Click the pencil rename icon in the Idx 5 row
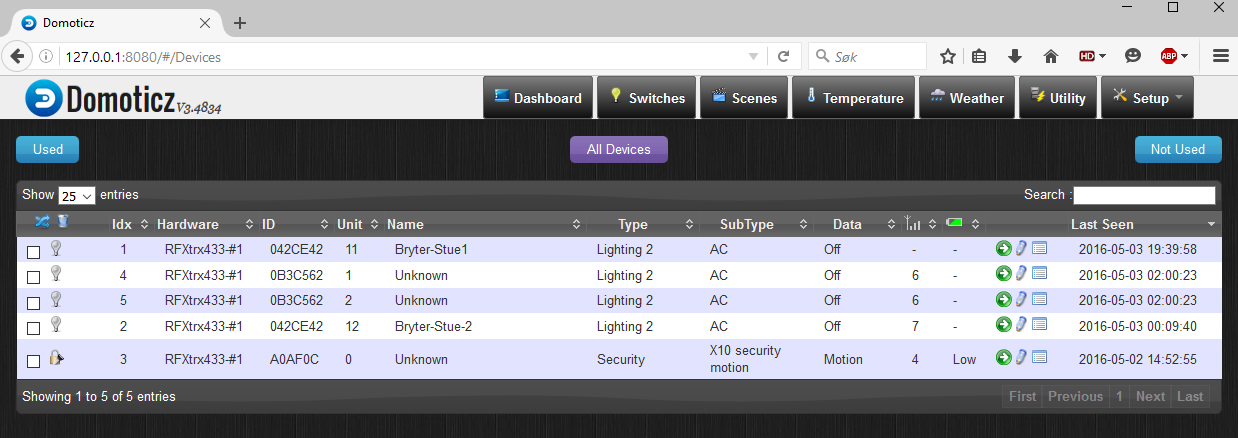The height and width of the screenshot is (438, 1238). pyautogui.click(x=1021, y=298)
